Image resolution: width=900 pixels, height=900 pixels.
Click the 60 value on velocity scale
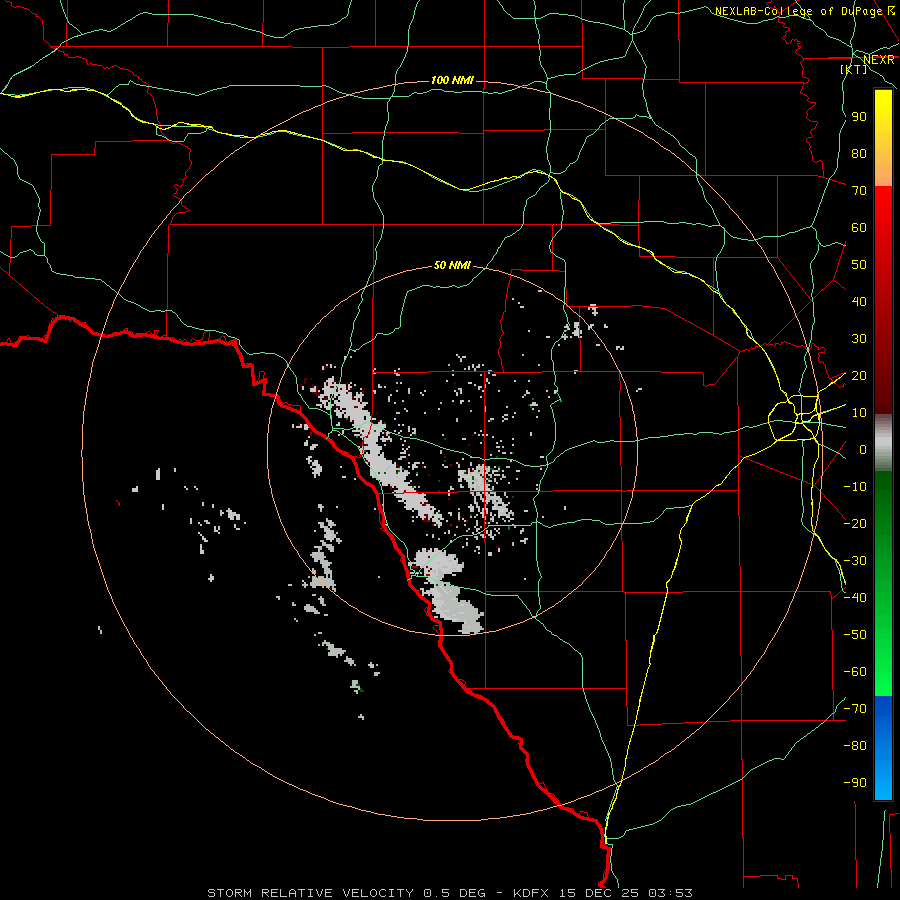pos(859,228)
